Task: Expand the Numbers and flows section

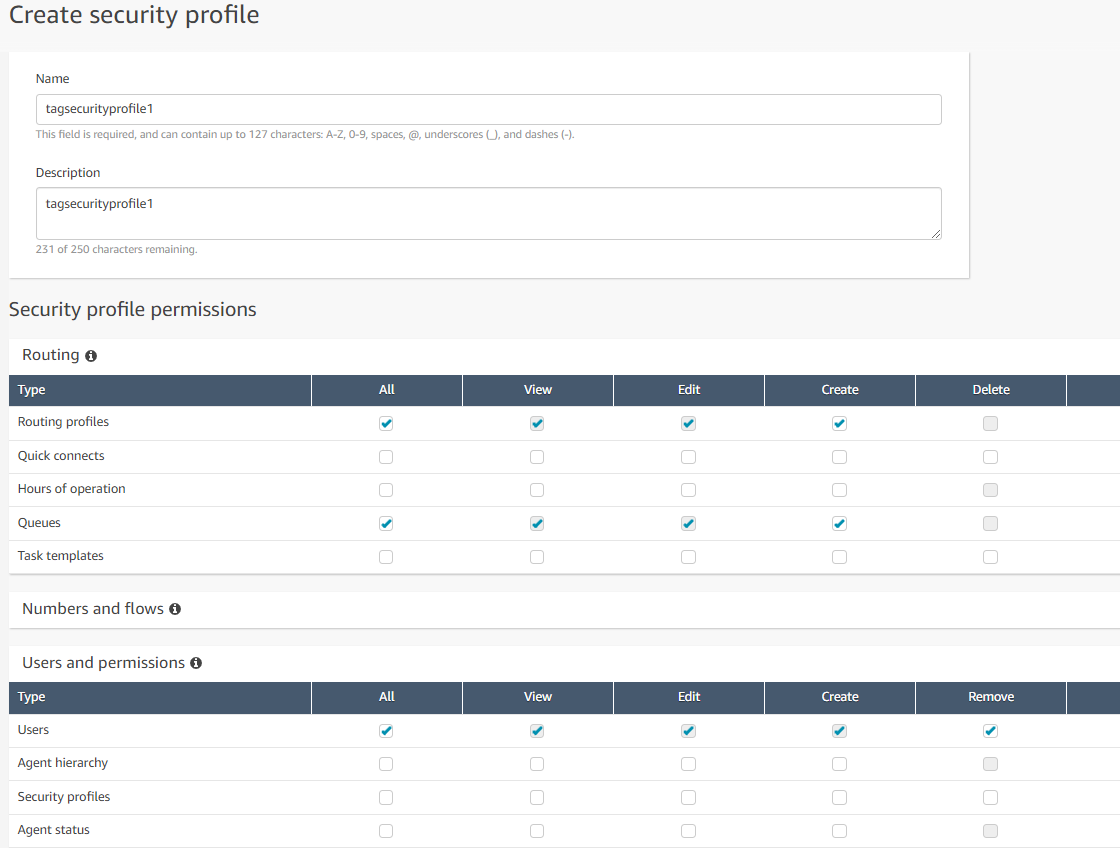Action: (564, 609)
